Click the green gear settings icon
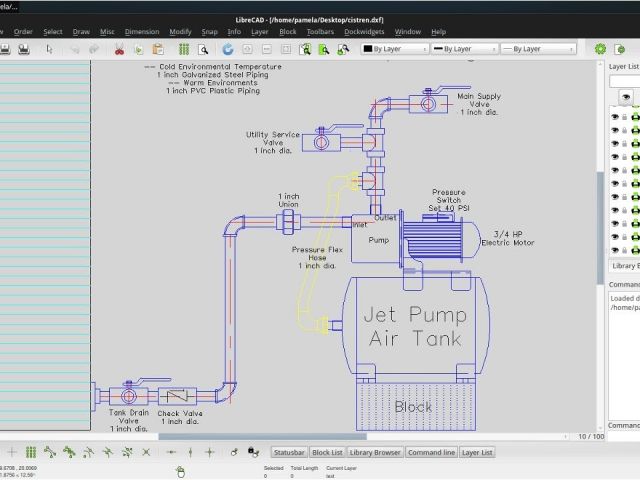 600,48
